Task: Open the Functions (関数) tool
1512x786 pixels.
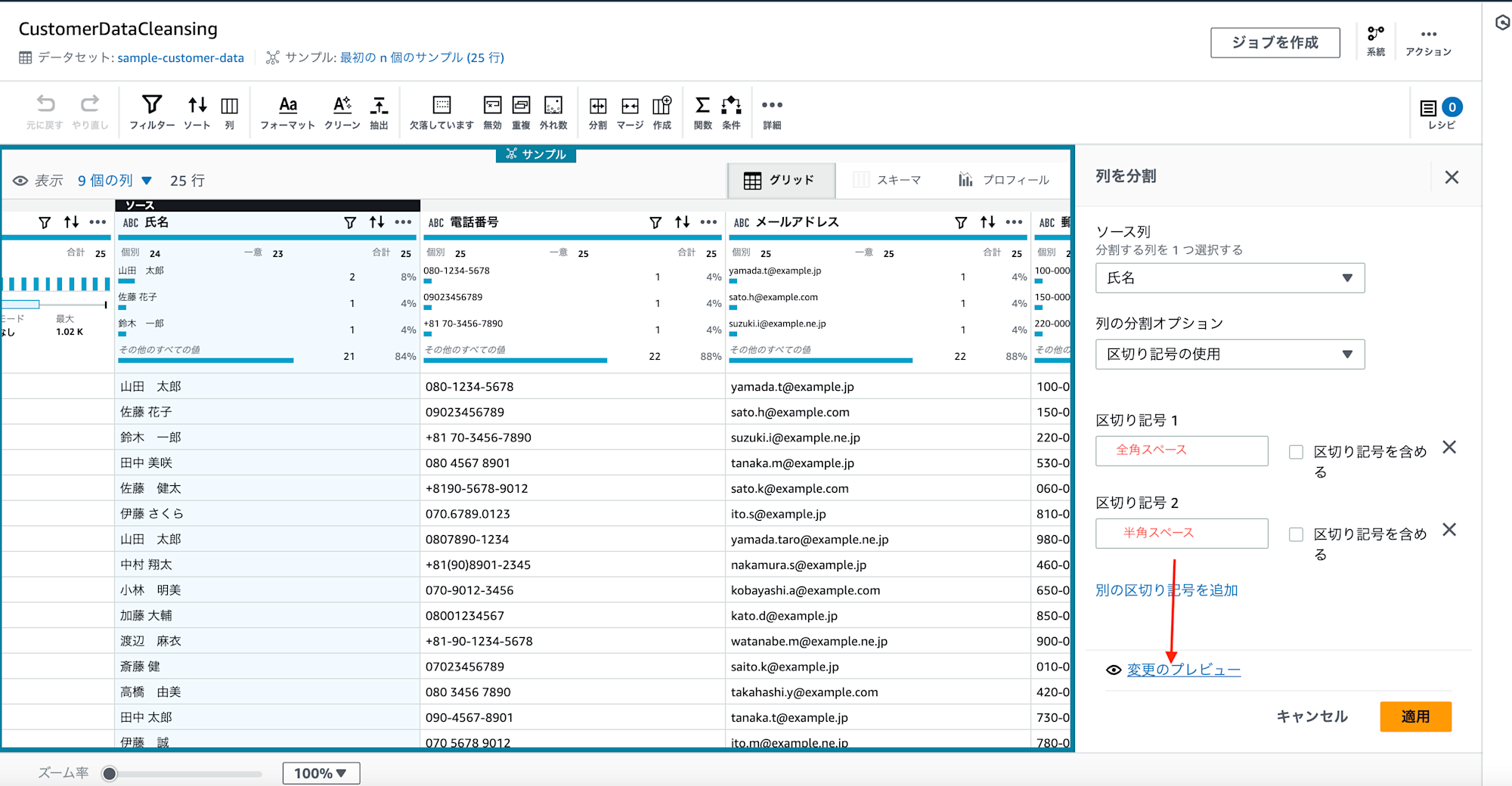Action: (x=703, y=112)
